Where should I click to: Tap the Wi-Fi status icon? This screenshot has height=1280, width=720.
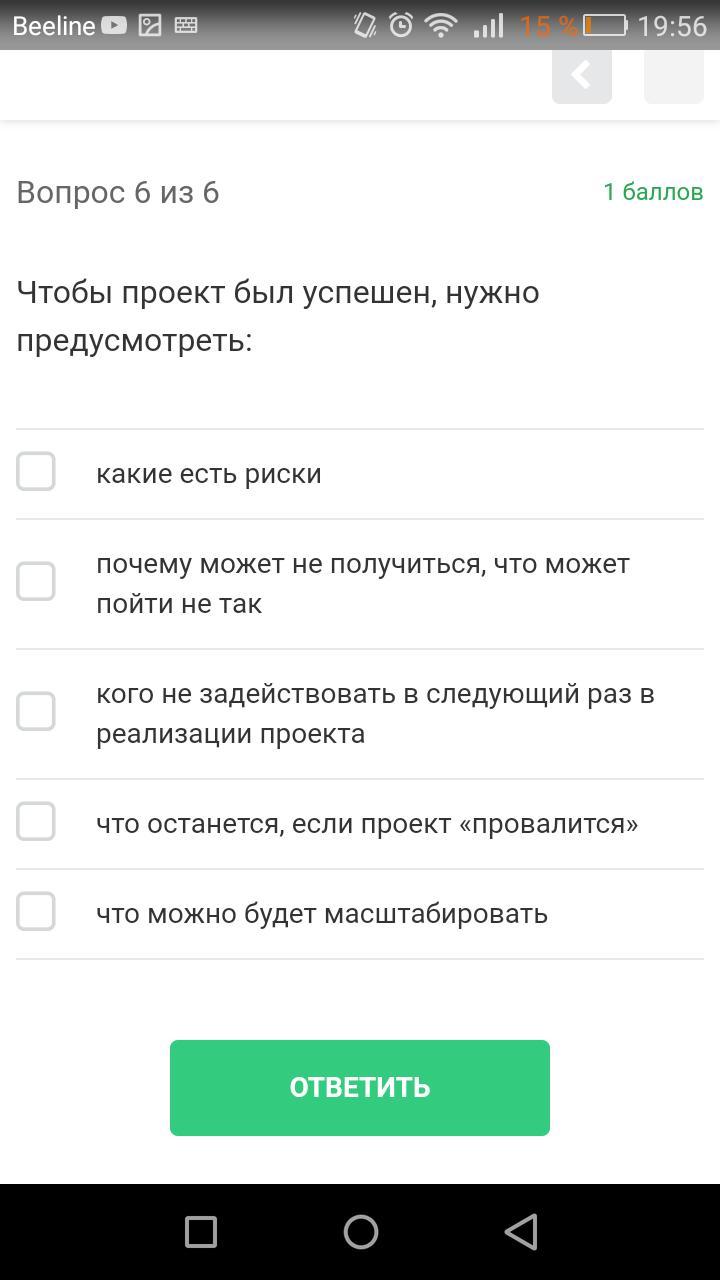pos(441,25)
